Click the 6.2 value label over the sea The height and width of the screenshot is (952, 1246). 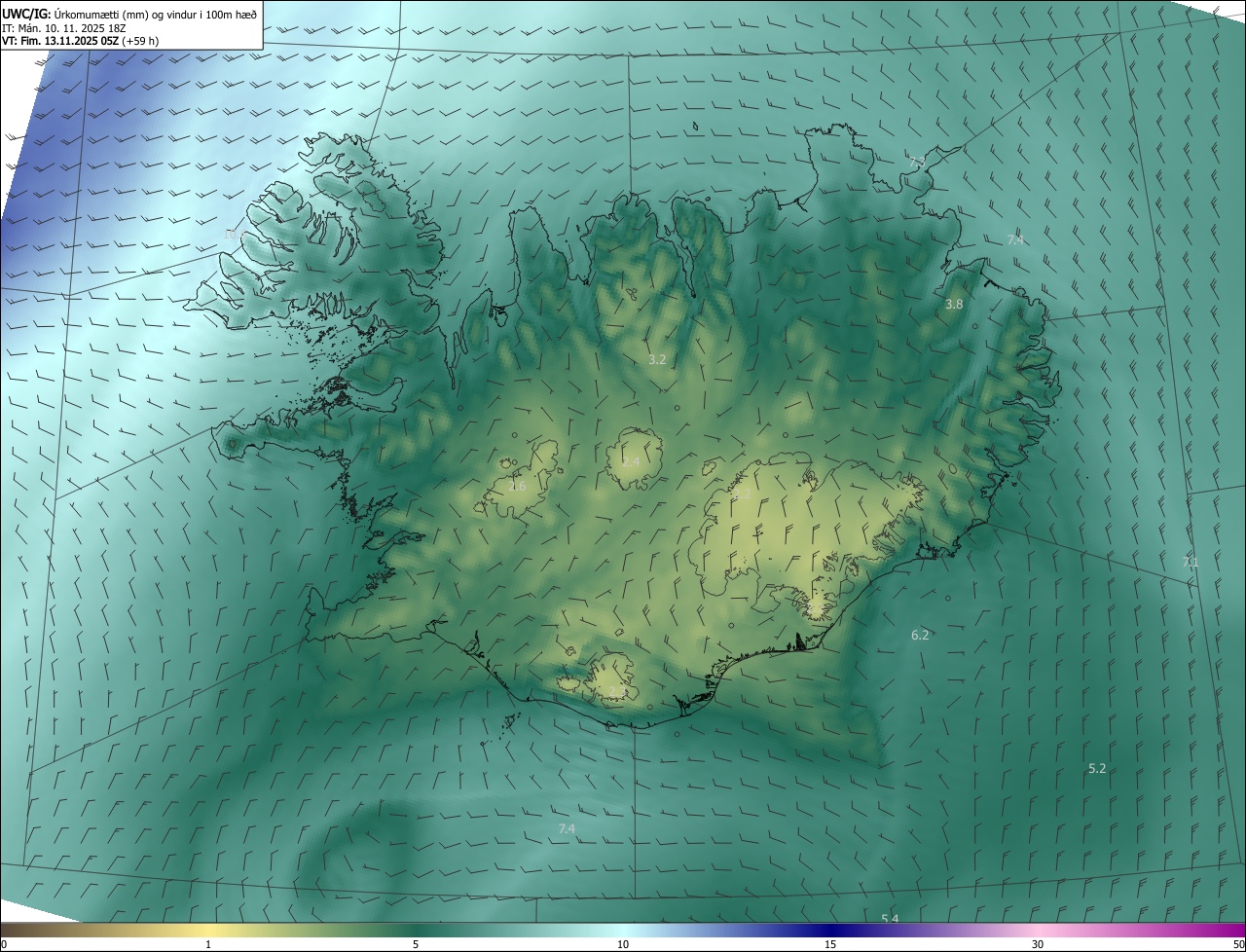click(x=920, y=636)
